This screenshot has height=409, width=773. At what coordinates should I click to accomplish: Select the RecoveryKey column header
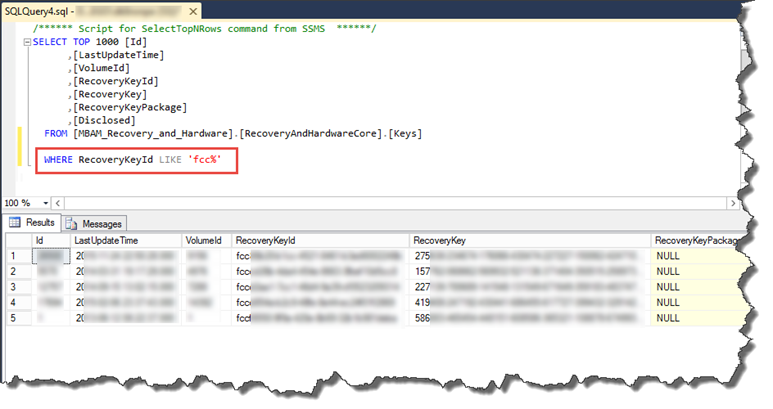coord(530,240)
